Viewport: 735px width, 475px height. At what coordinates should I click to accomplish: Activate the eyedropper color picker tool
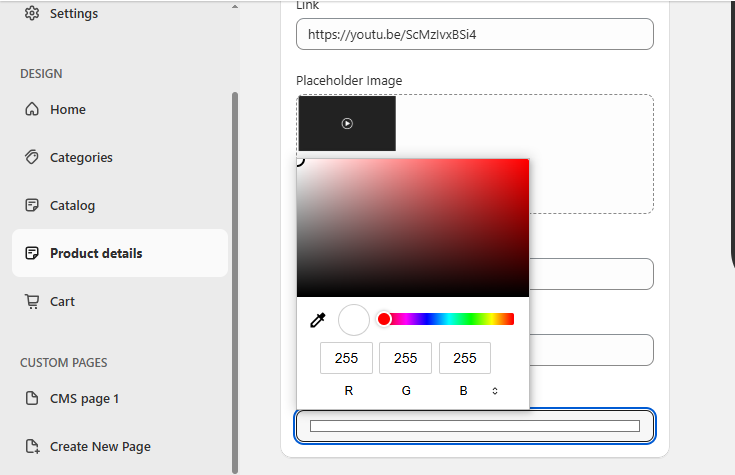(318, 320)
